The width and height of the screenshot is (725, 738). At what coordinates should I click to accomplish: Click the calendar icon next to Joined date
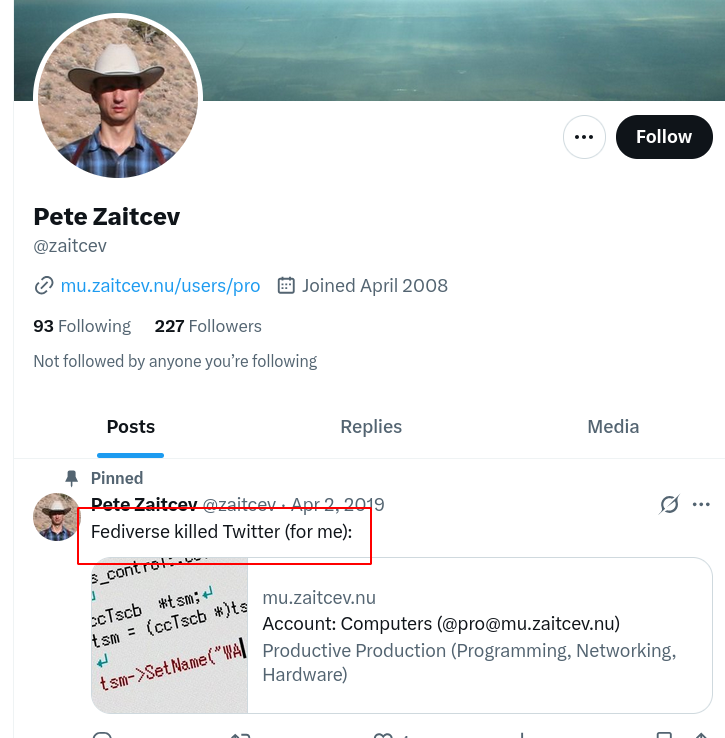click(x=286, y=286)
